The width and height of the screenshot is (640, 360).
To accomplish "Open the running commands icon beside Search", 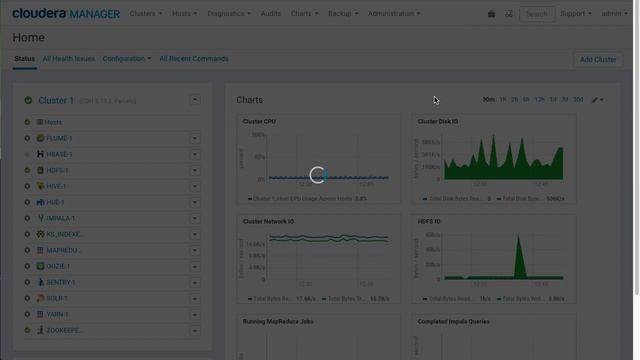I will (509, 14).
